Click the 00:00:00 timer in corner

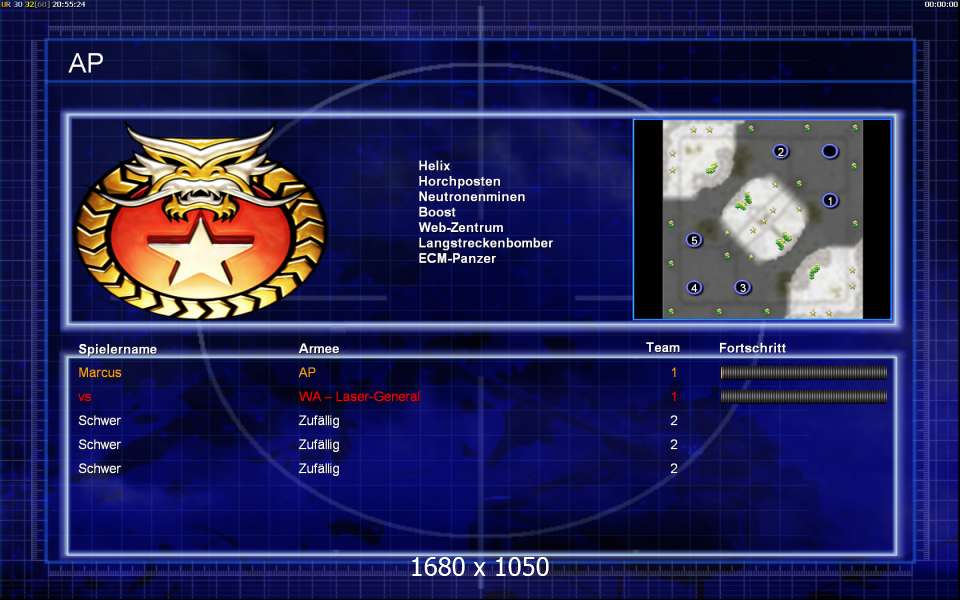[941, 4]
